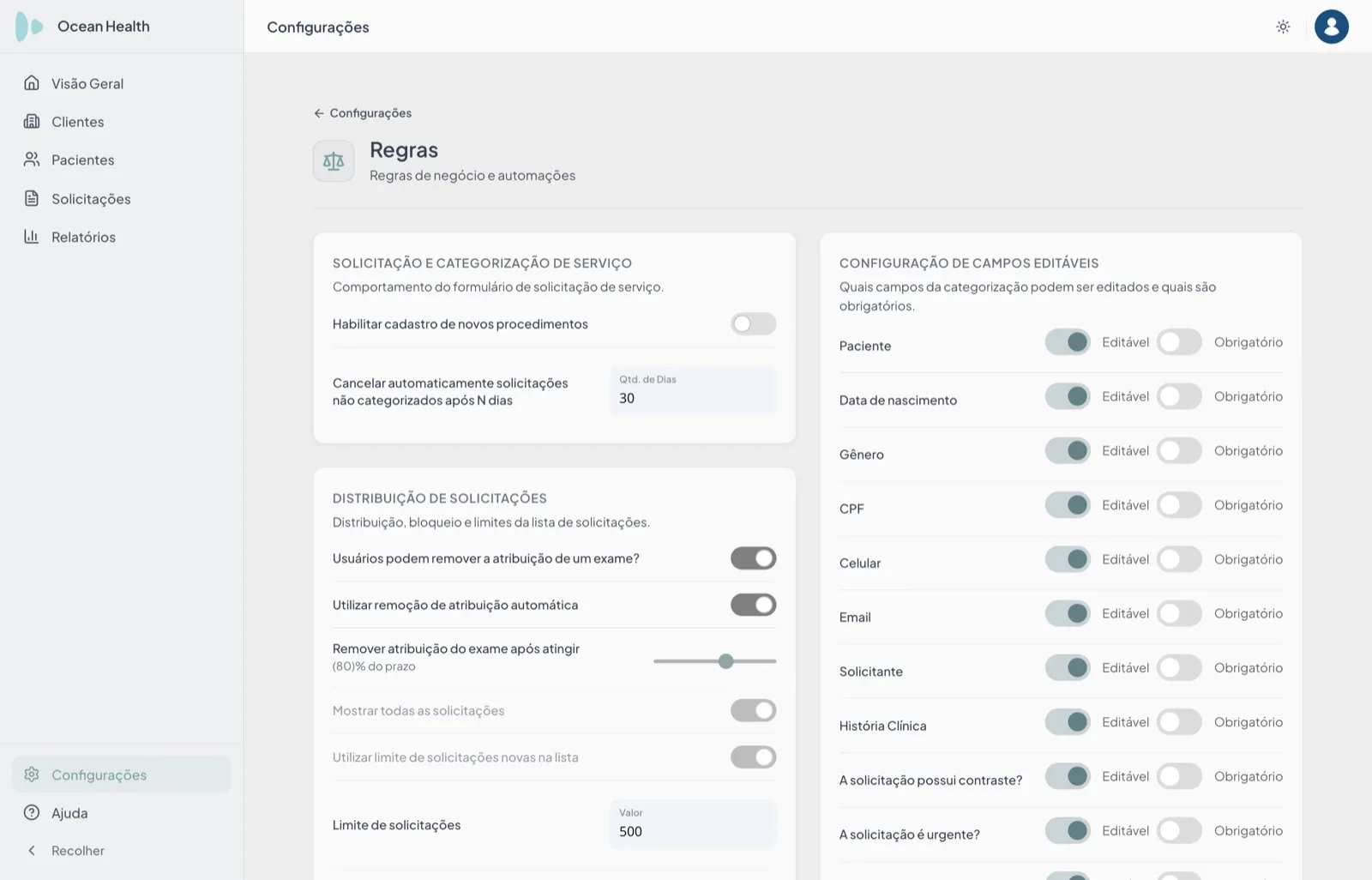Open Visão Geral in sidebar

[122, 83]
